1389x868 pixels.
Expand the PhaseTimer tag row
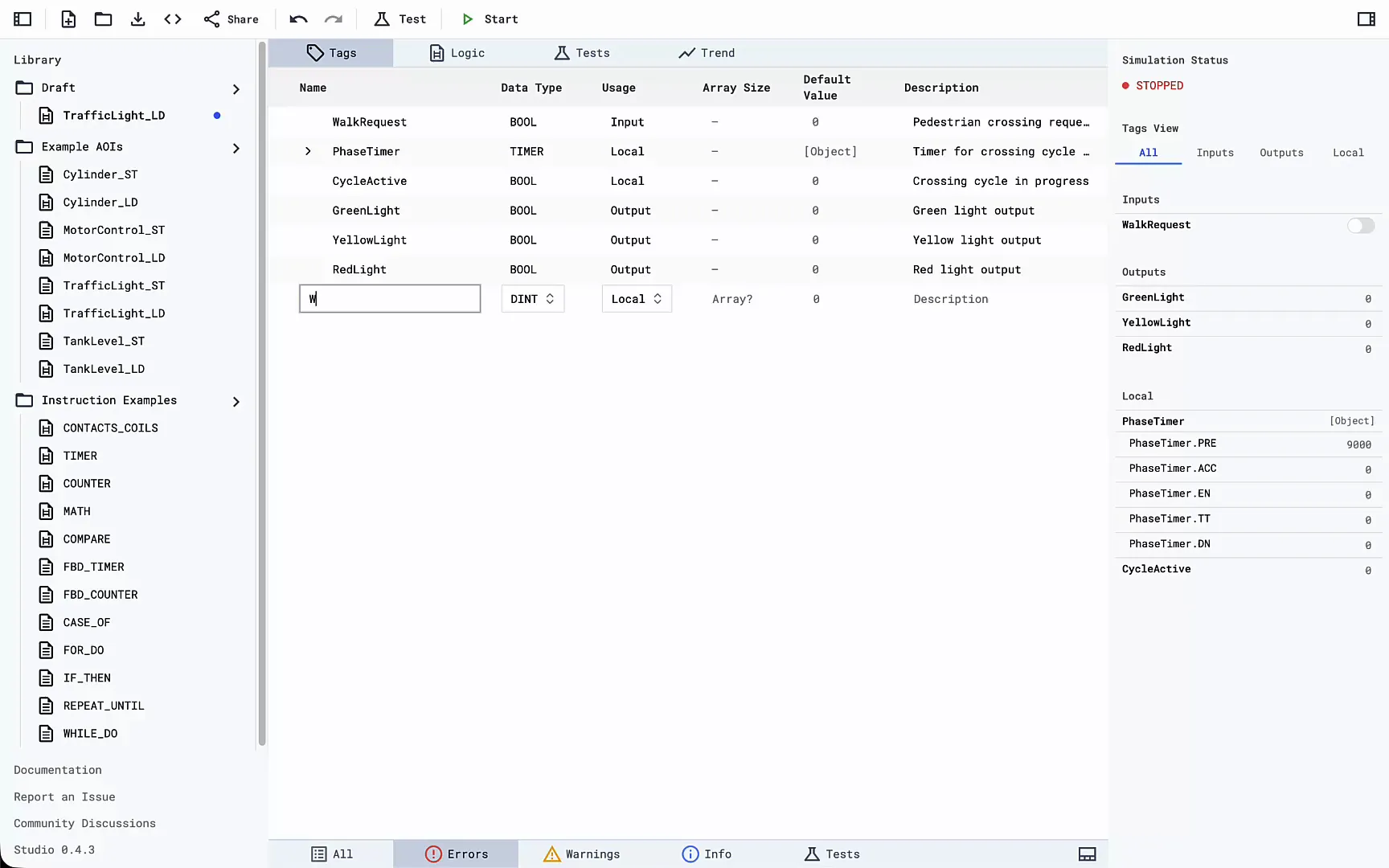(x=308, y=152)
